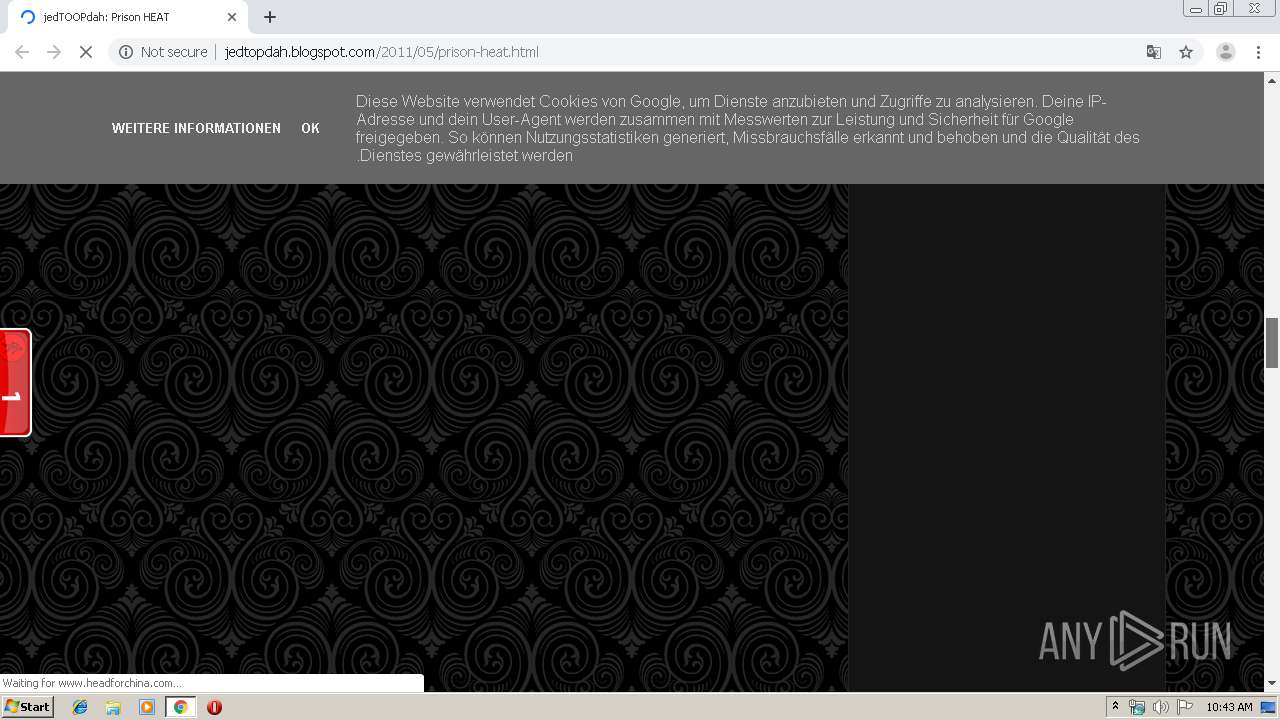The height and width of the screenshot is (720, 1280).
Task: Bookmark this page with star
Action: tap(1186, 52)
